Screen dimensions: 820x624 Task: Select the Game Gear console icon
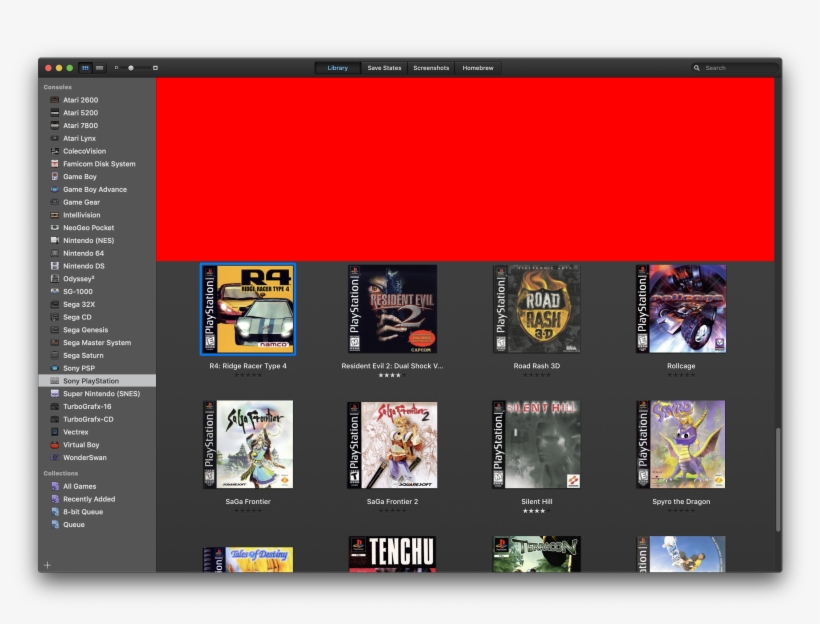[x=54, y=202]
